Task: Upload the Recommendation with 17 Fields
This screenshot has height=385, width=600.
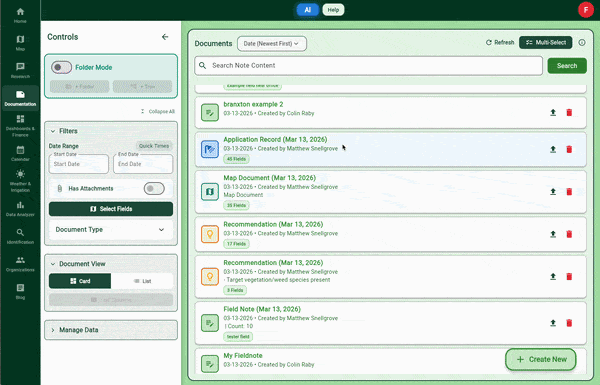Action: click(553, 234)
